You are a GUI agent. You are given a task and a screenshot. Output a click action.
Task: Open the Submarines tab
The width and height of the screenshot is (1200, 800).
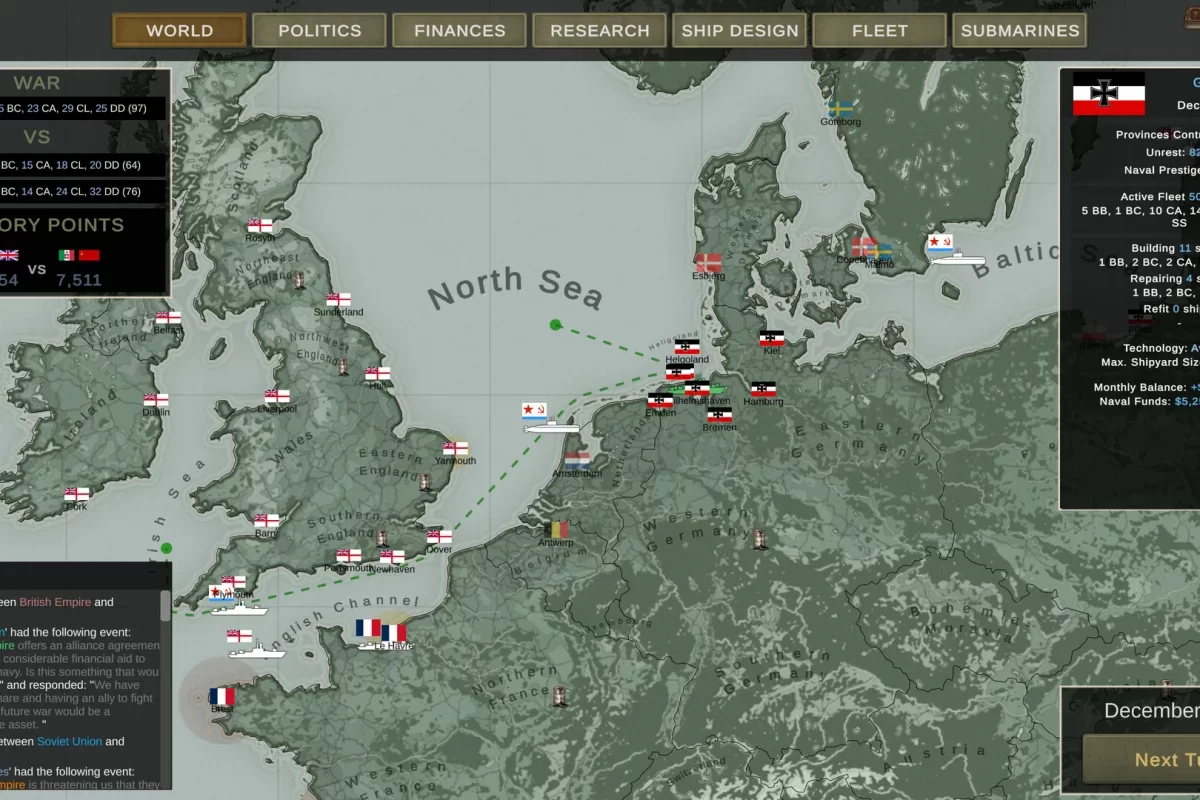point(1019,30)
